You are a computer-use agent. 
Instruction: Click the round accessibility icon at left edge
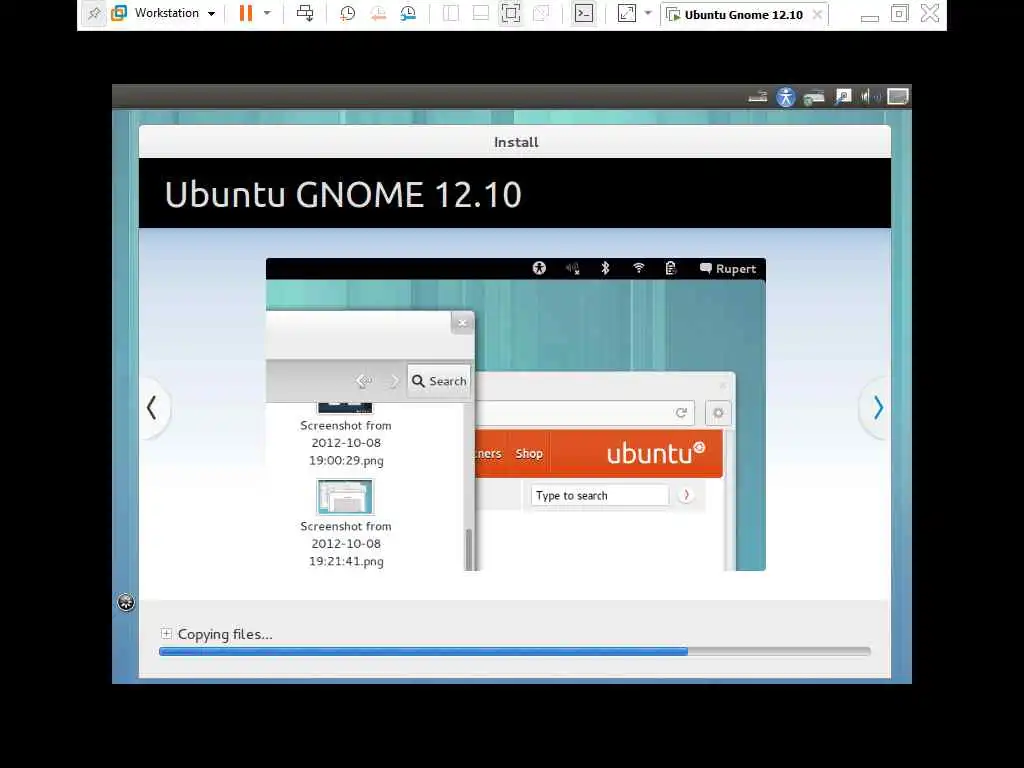126,602
